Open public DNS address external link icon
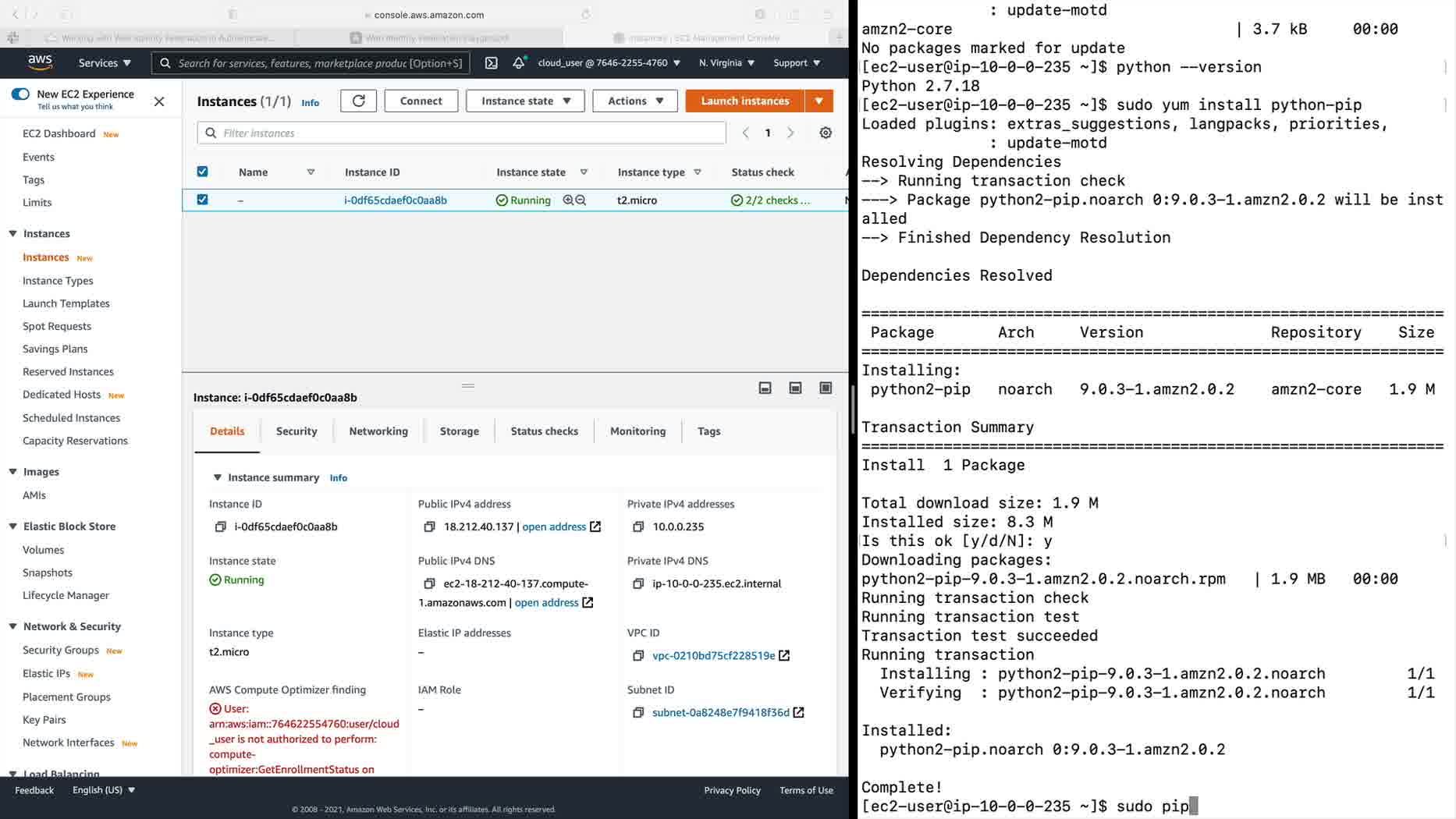Screen dimensions: 1456x819 [x=588, y=603]
